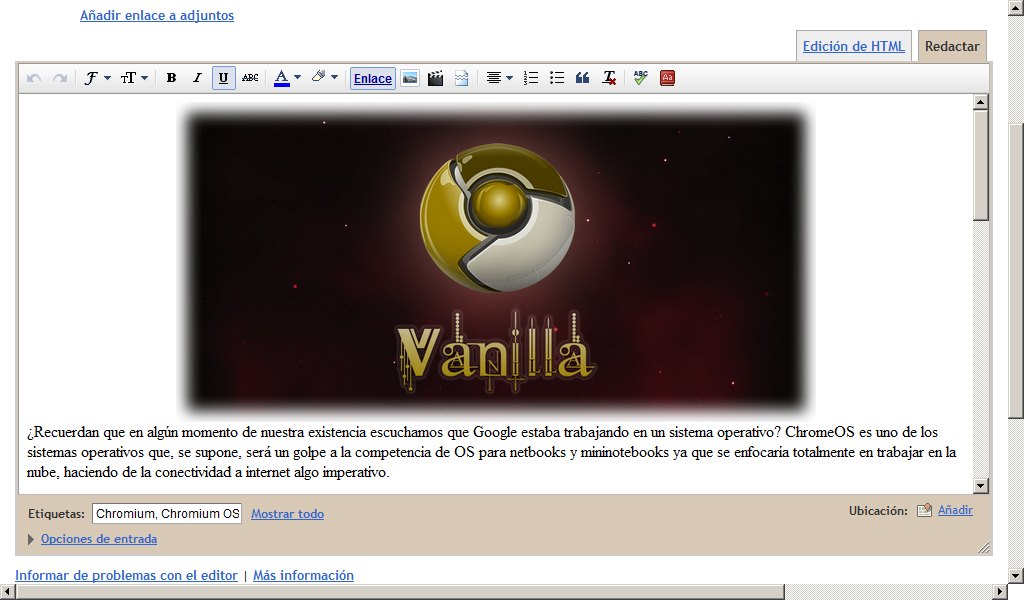The width and height of the screenshot is (1024, 600).
Task: Click page horizontal scrollbar right arrow
Action: 1000,592
